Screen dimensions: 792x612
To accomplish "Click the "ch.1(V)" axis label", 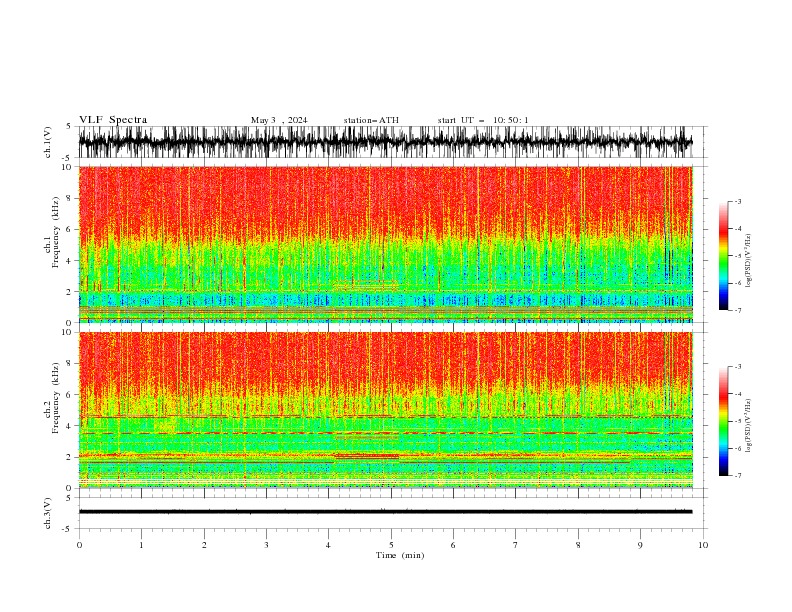I will [48, 142].
